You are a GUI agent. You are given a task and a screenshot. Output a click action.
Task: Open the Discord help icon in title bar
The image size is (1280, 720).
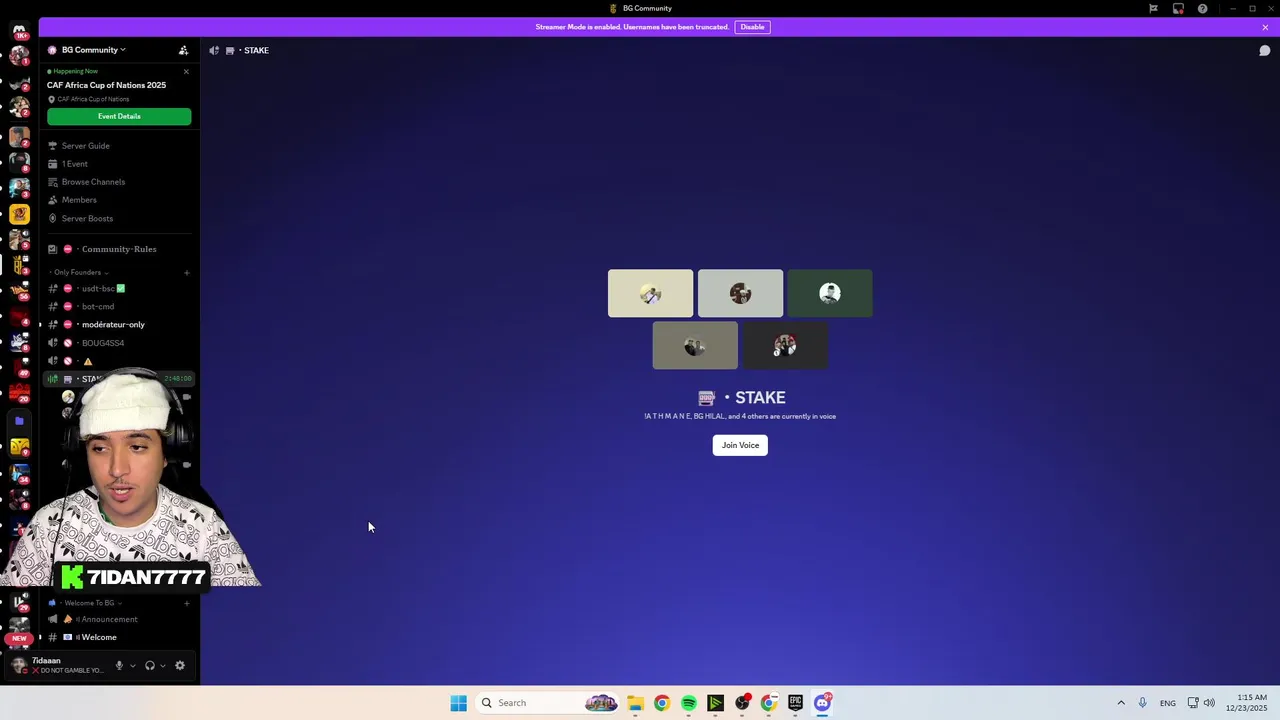(1202, 8)
